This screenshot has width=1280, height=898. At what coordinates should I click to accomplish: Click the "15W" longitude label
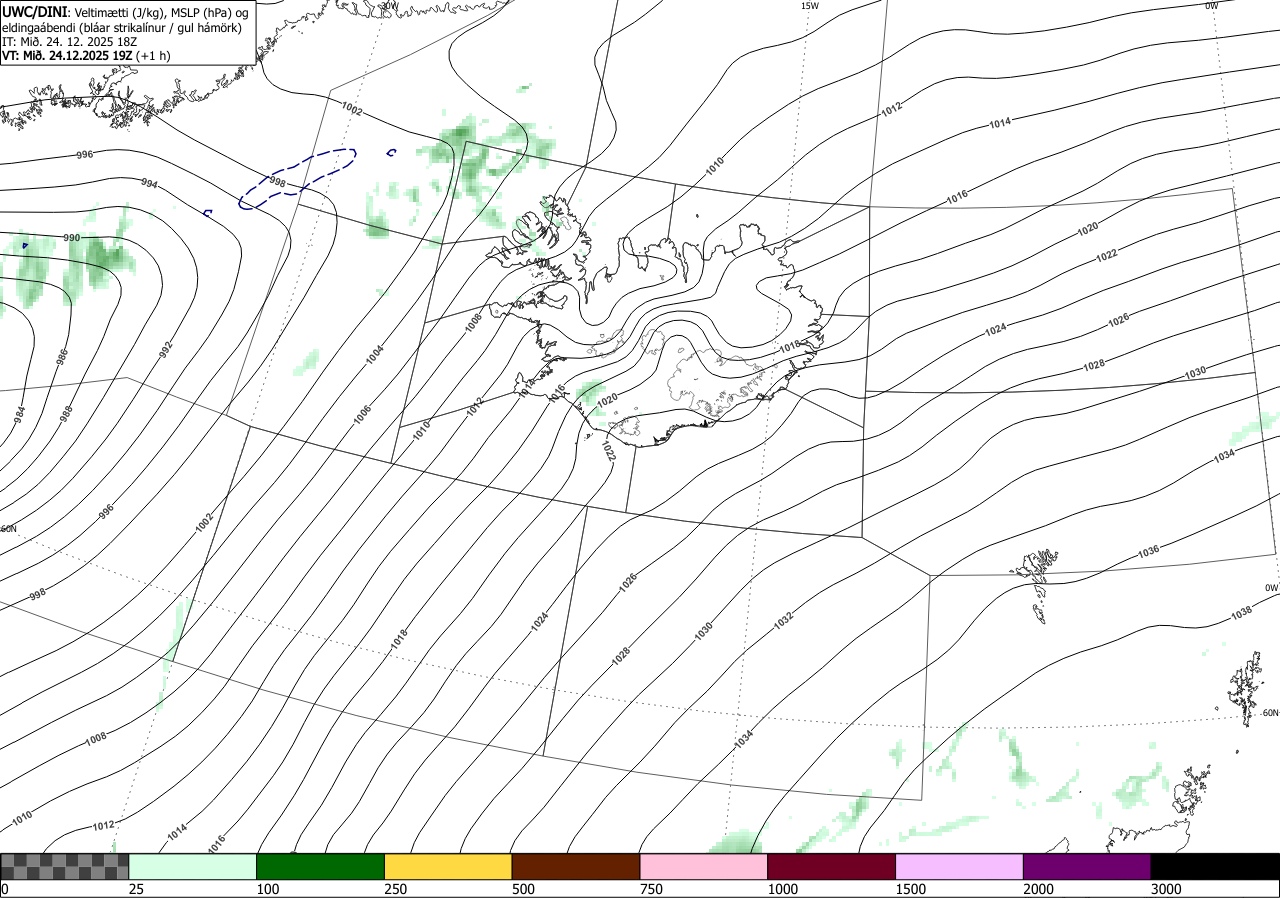click(810, 6)
